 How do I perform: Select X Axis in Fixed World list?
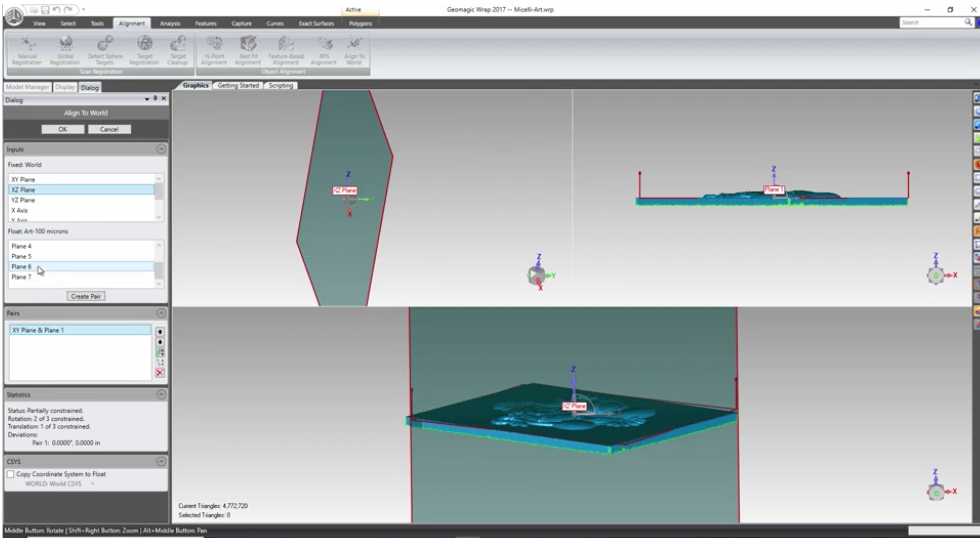pyautogui.click(x=81, y=211)
